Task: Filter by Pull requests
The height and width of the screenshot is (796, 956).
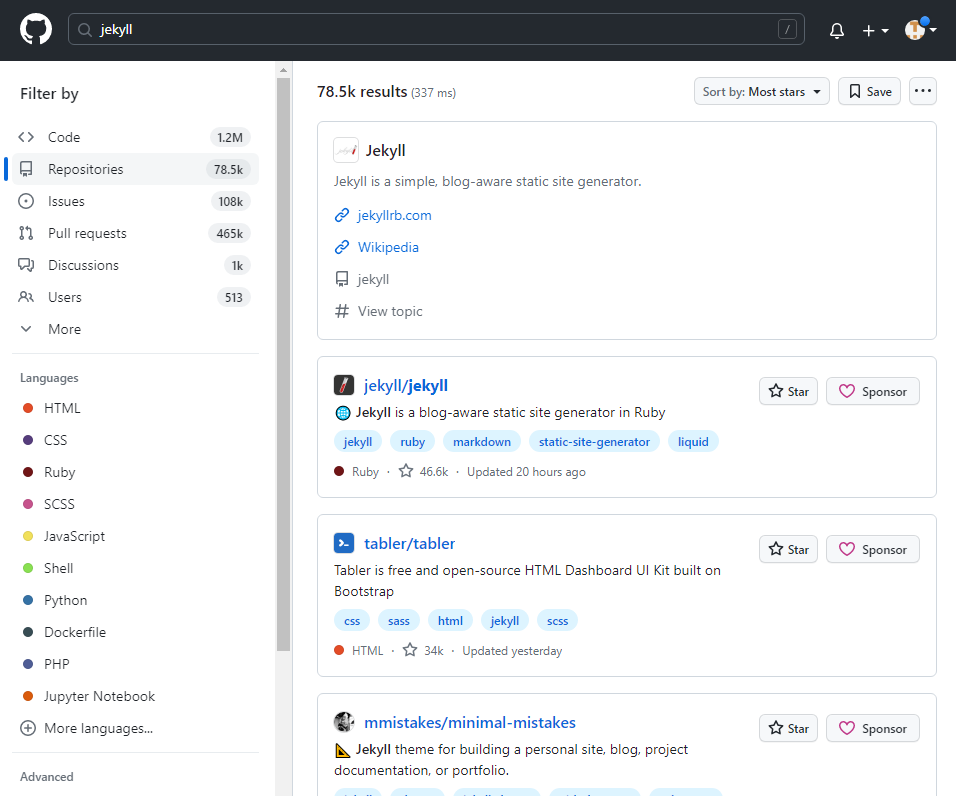Action: [x=135, y=233]
